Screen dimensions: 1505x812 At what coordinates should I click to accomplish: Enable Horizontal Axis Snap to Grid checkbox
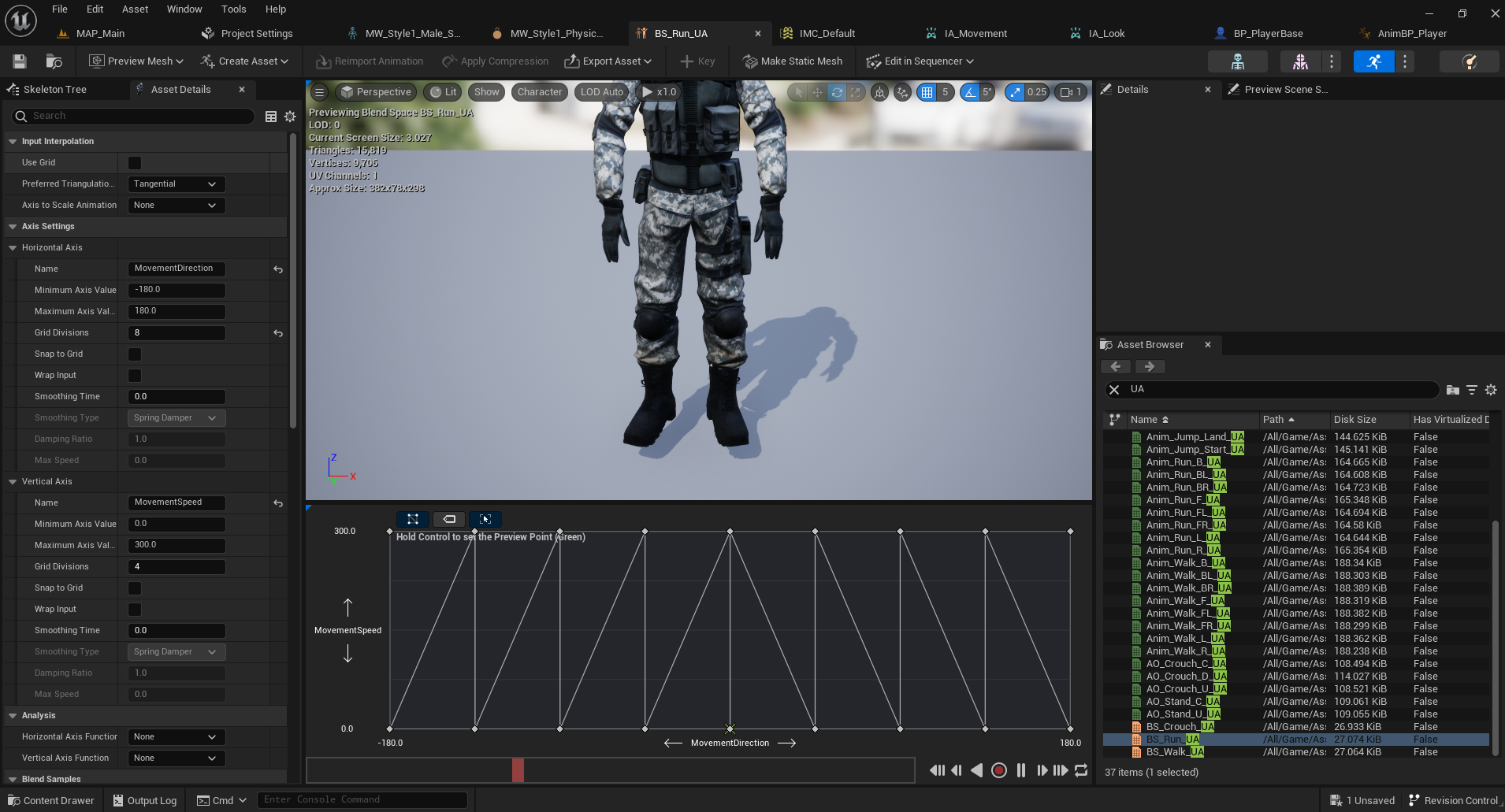(135, 354)
